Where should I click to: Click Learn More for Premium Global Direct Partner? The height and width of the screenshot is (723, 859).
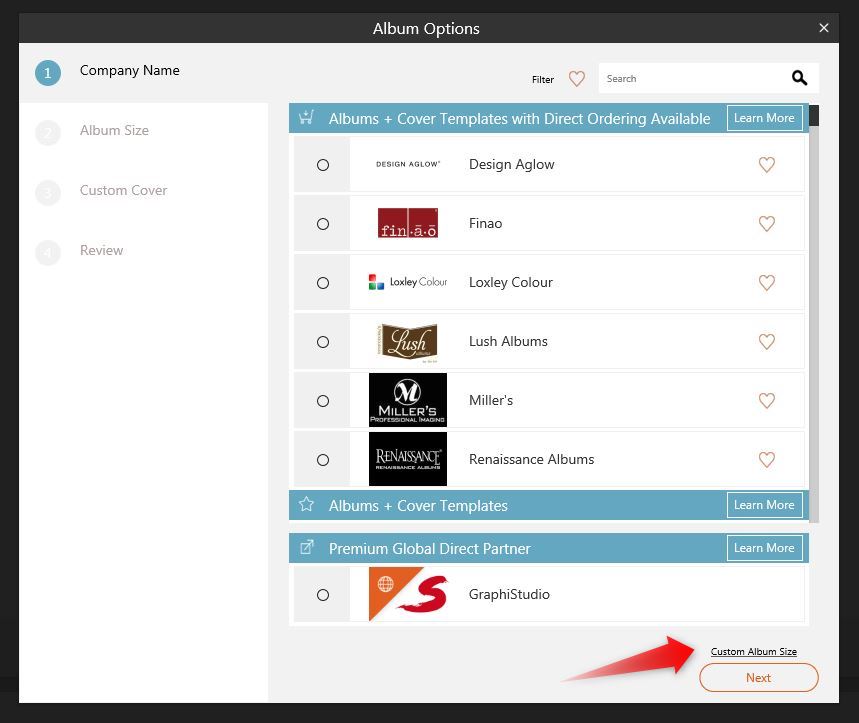point(764,548)
